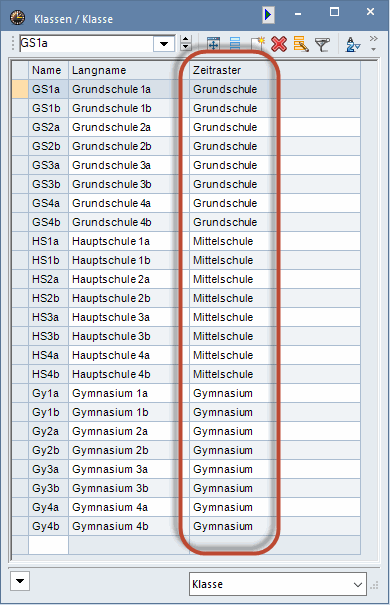Select the Gy3b name cell
The width and height of the screenshot is (390, 605).
click(49, 488)
